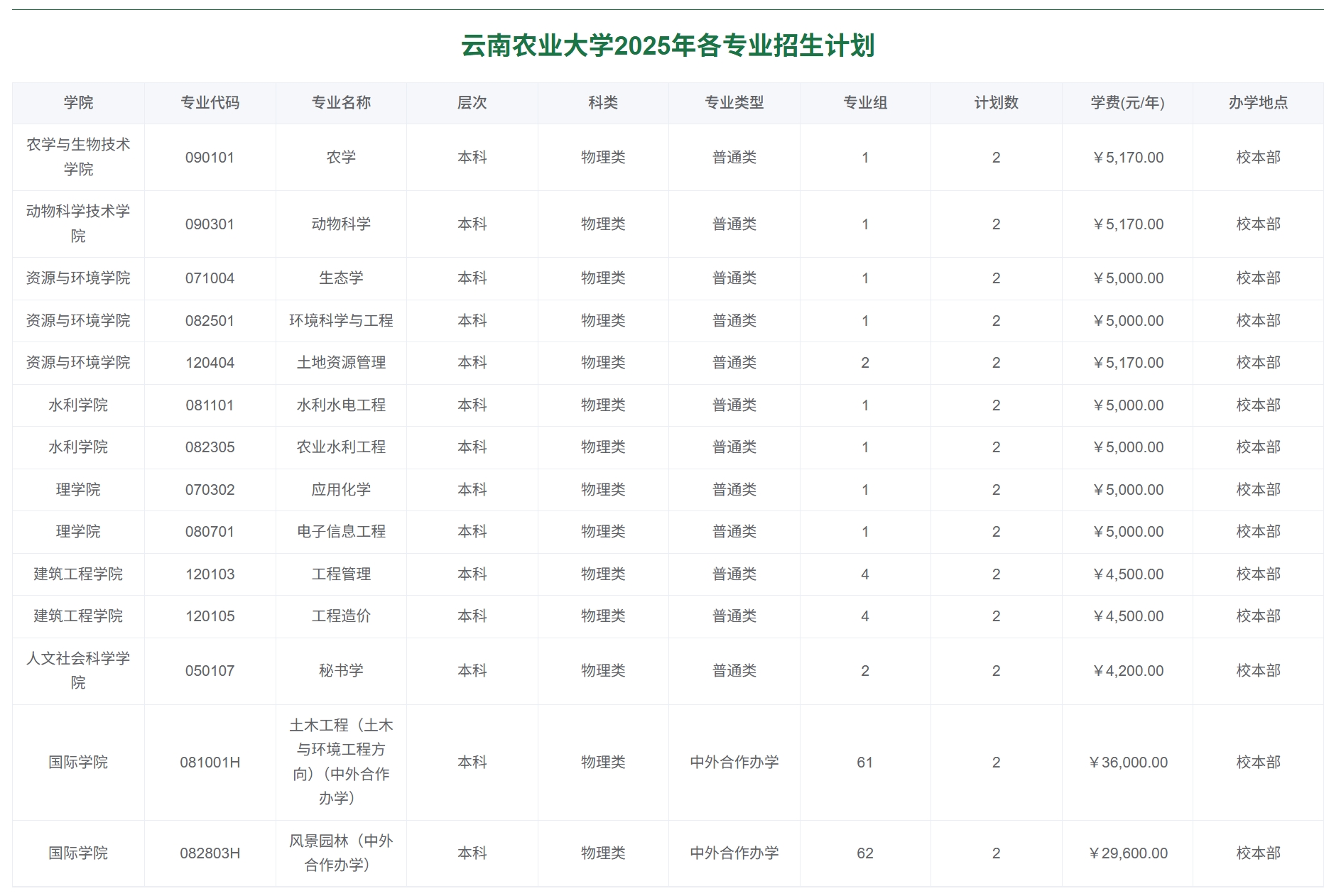Viewport: 1324px width, 896px height.
Task: Click 本科 in the 水利水电工程 row
Action: click(472, 405)
